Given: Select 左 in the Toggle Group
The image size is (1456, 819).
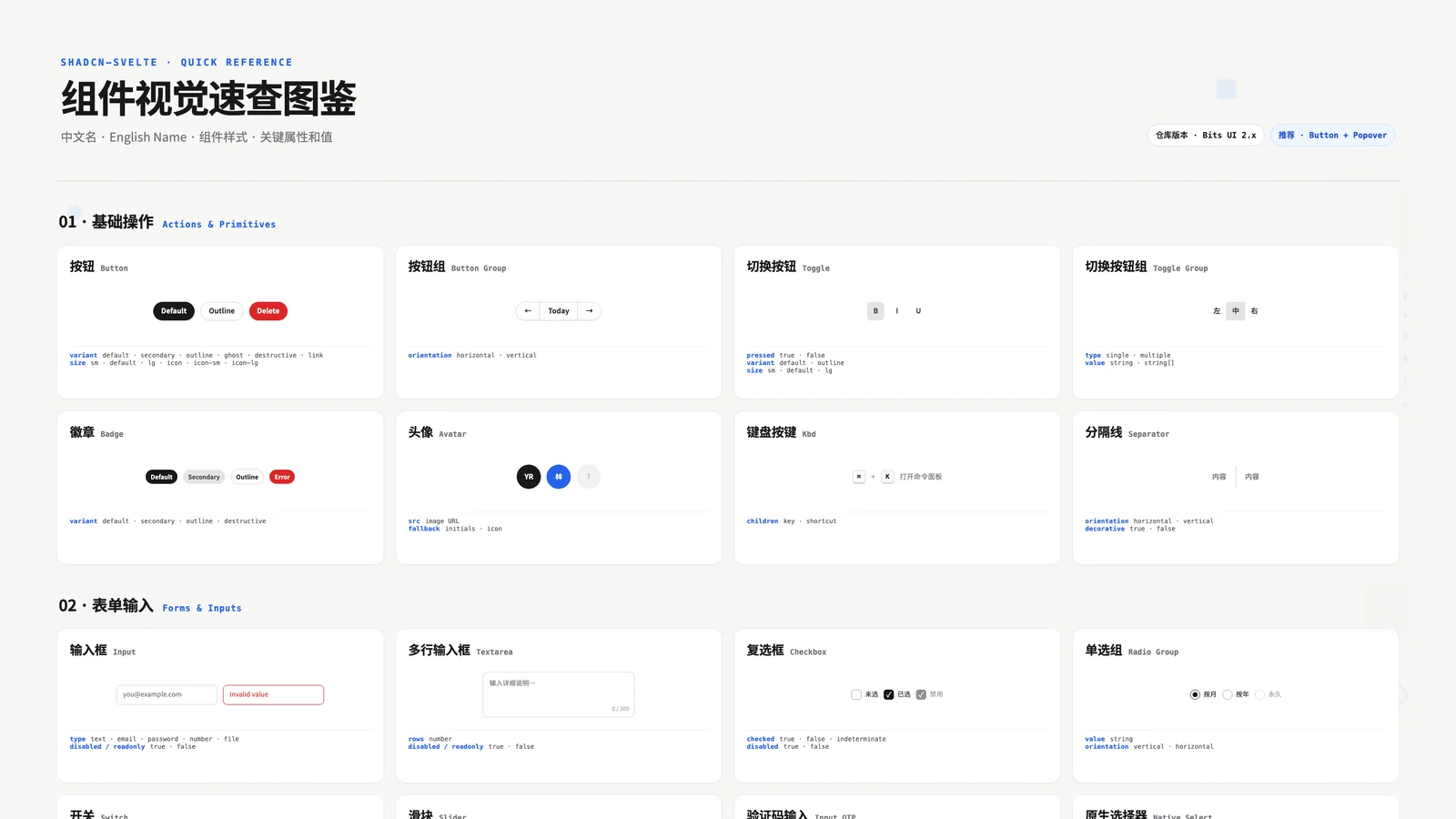Looking at the screenshot, I should (1217, 311).
